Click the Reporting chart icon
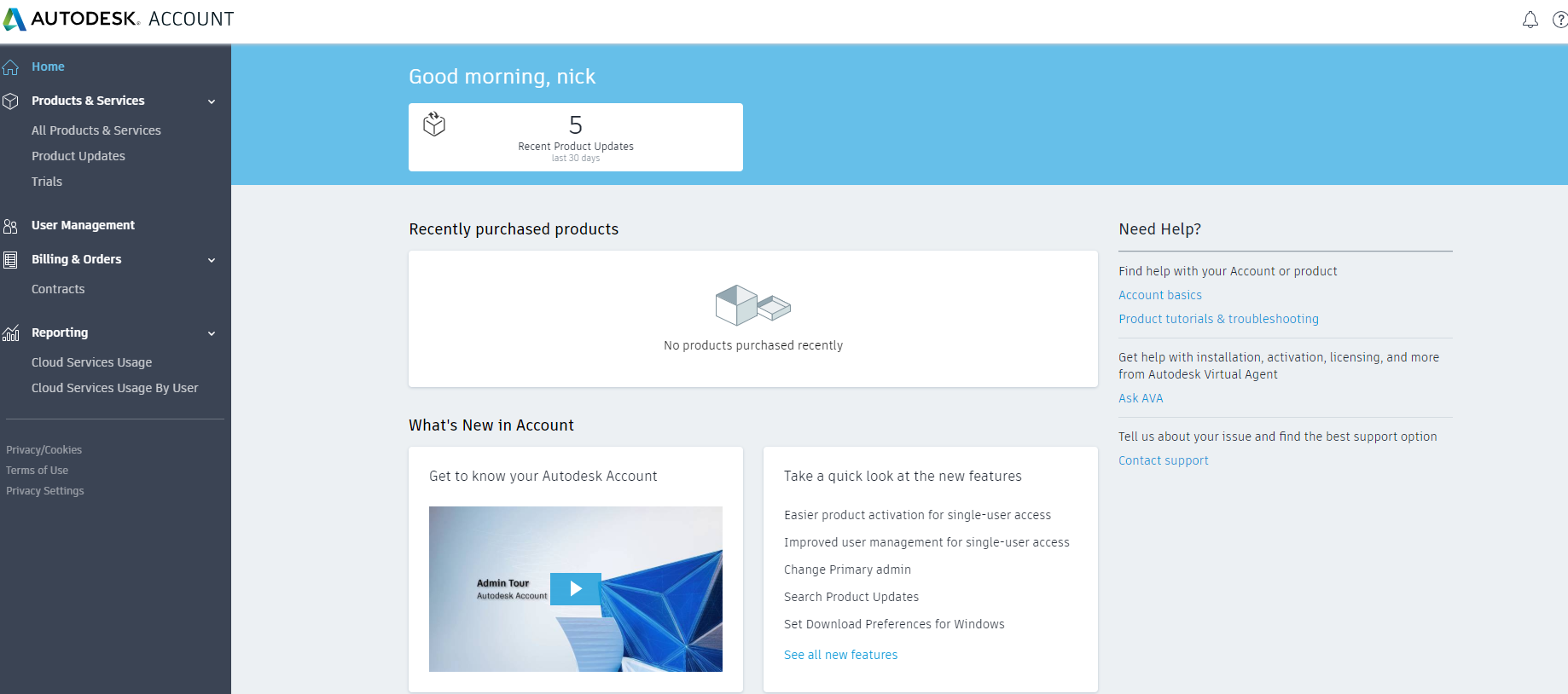 tap(10, 333)
